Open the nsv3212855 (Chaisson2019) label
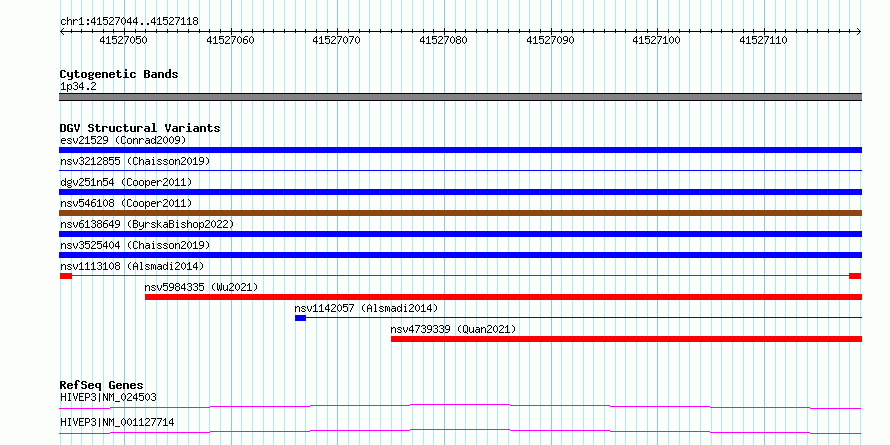Screen dimensions: 890x445 [135, 161]
